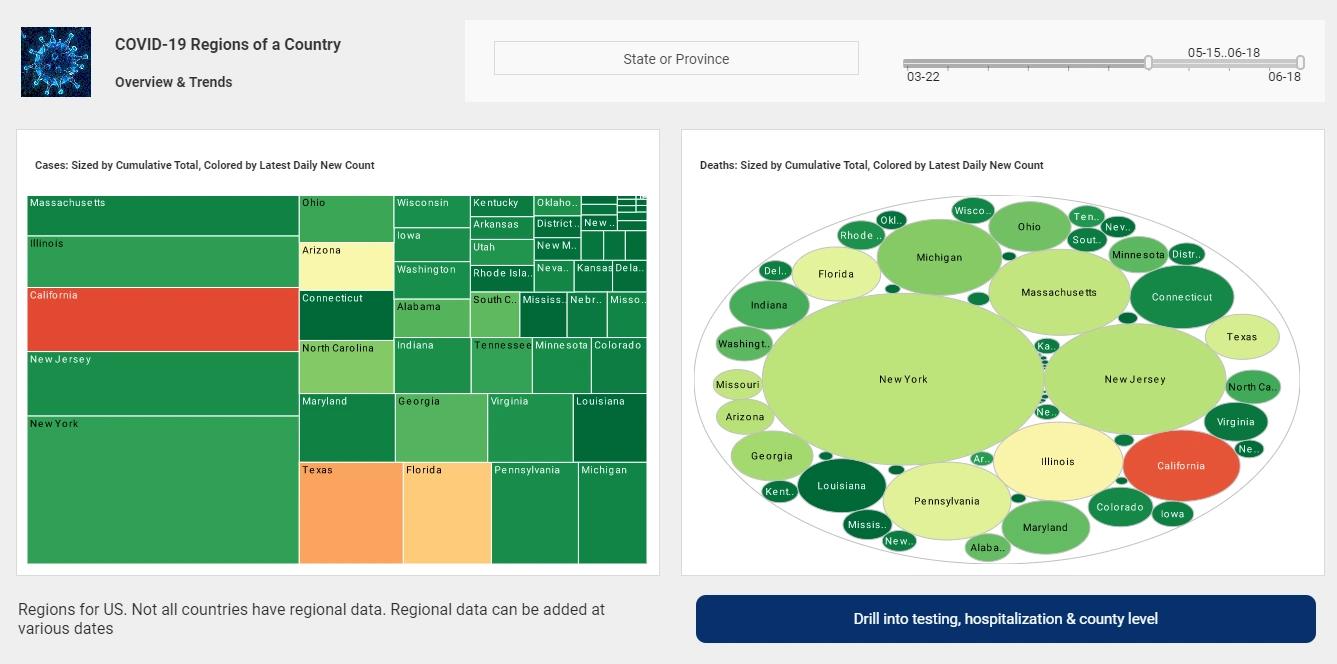Click the New York bubble in the deaths chart
The image size is (1337, 664).
[901, 379]
